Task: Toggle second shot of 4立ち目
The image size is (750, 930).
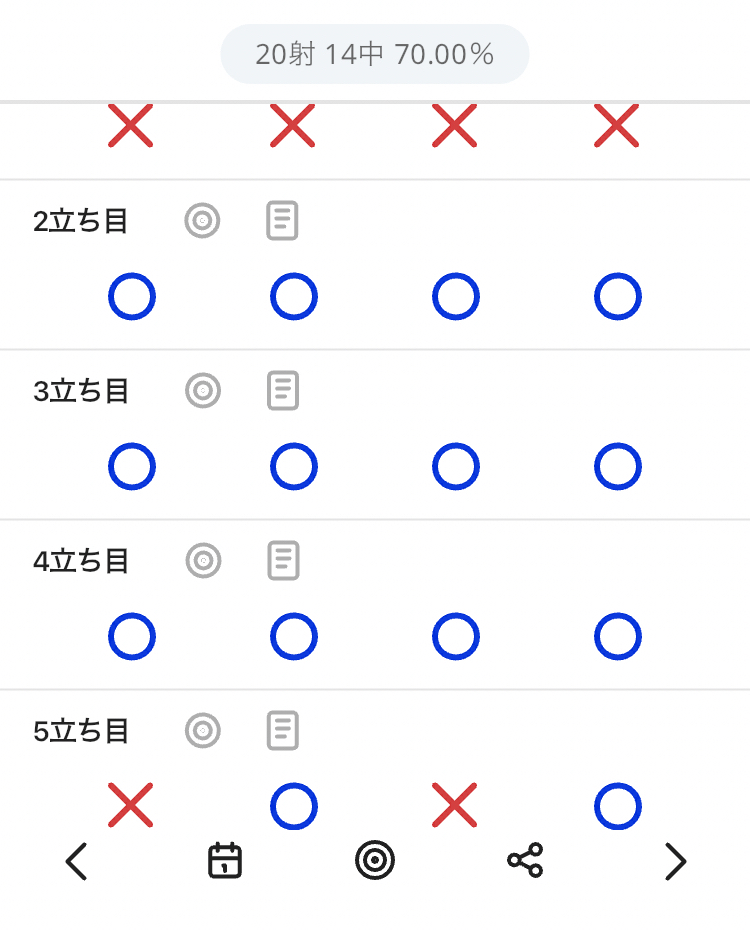Action: click(294, 637)
